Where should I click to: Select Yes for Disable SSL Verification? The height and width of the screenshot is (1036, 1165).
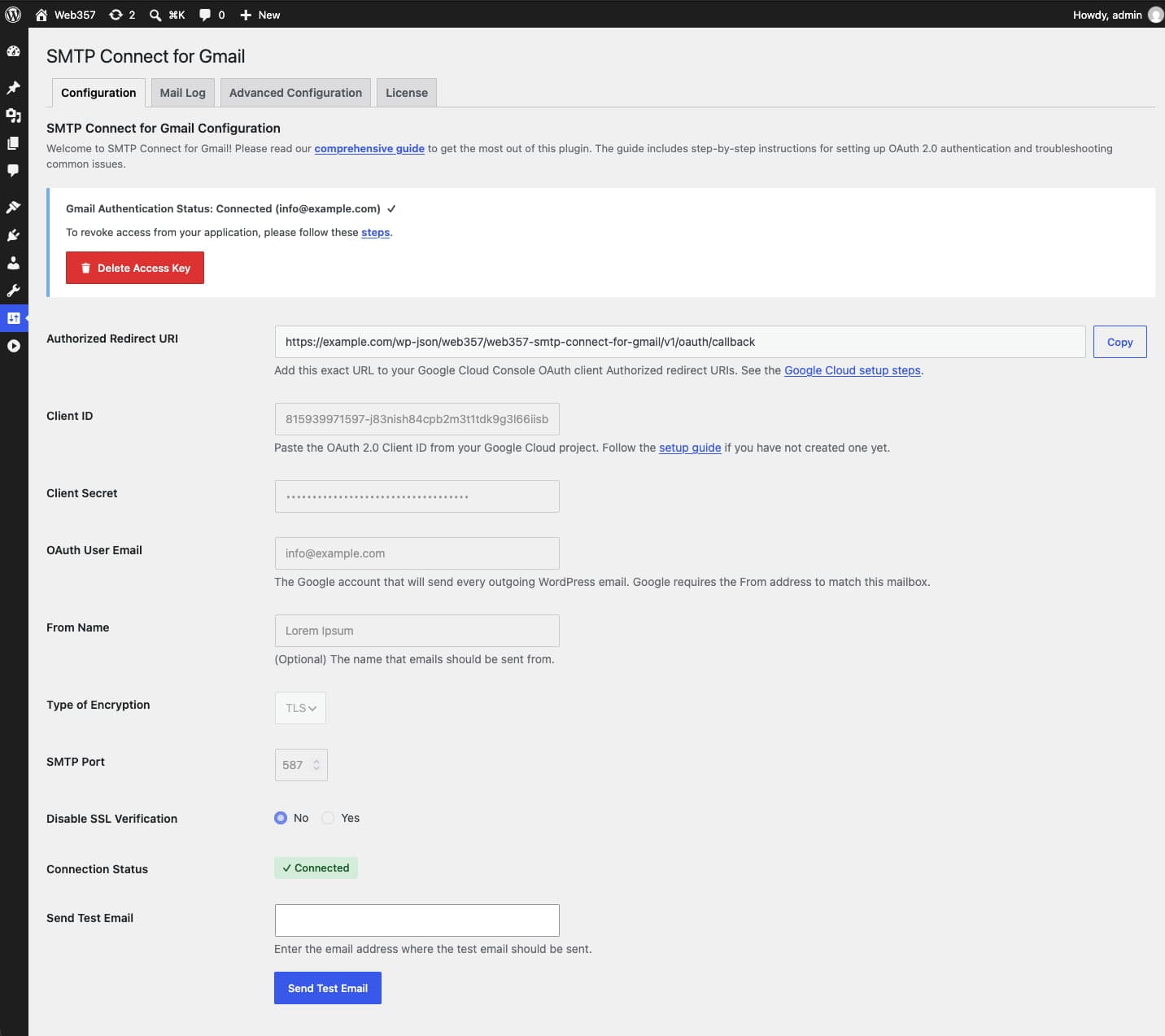(328, 818)
